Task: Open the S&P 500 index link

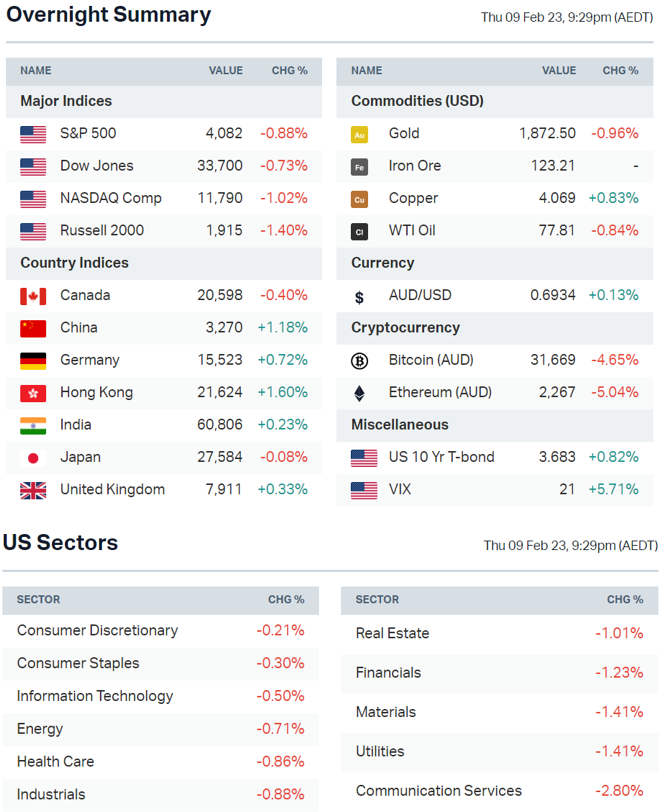Action: tap(87, 133)
